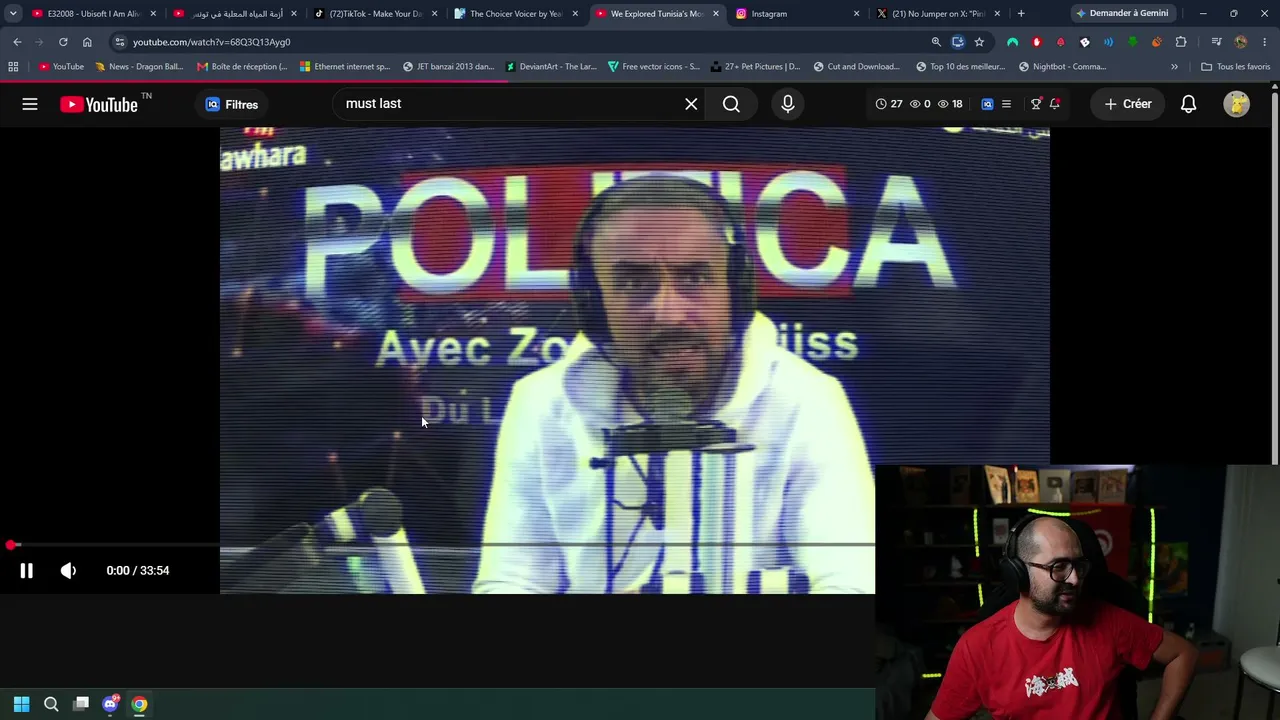Close the TikTok tab

click(x=434, y=14)
